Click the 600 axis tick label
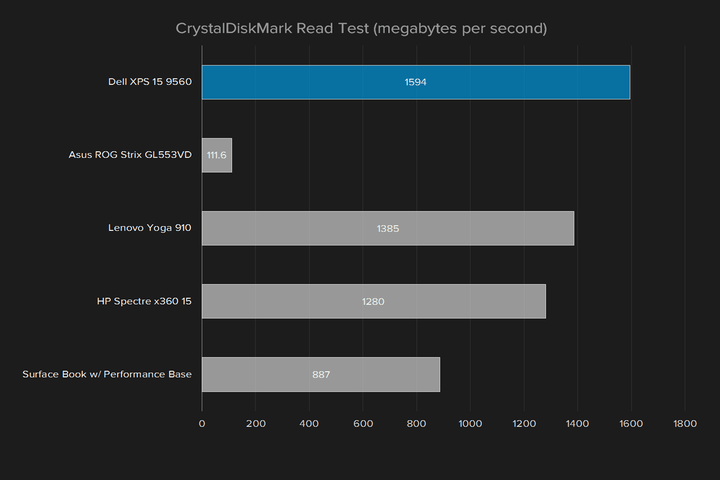720x480 pixels. coord(363,424)
